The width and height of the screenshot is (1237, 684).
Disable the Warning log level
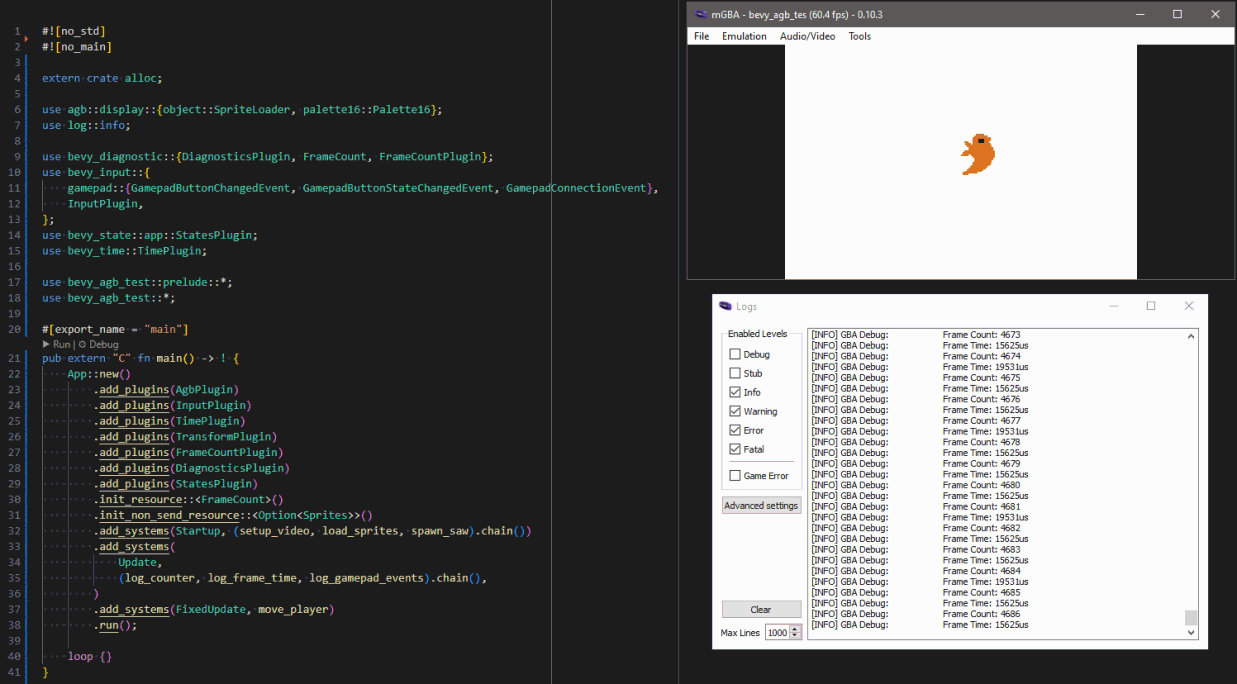[736, 411]
